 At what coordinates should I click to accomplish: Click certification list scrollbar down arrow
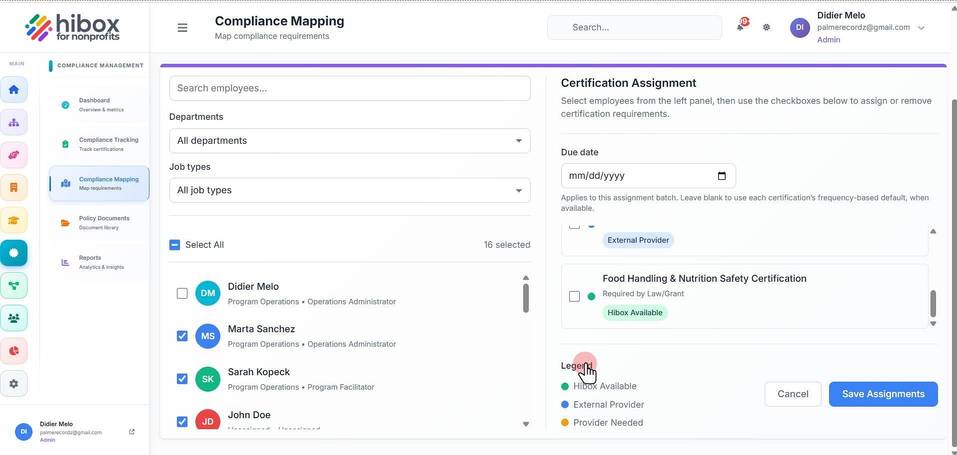pos(933,324)
